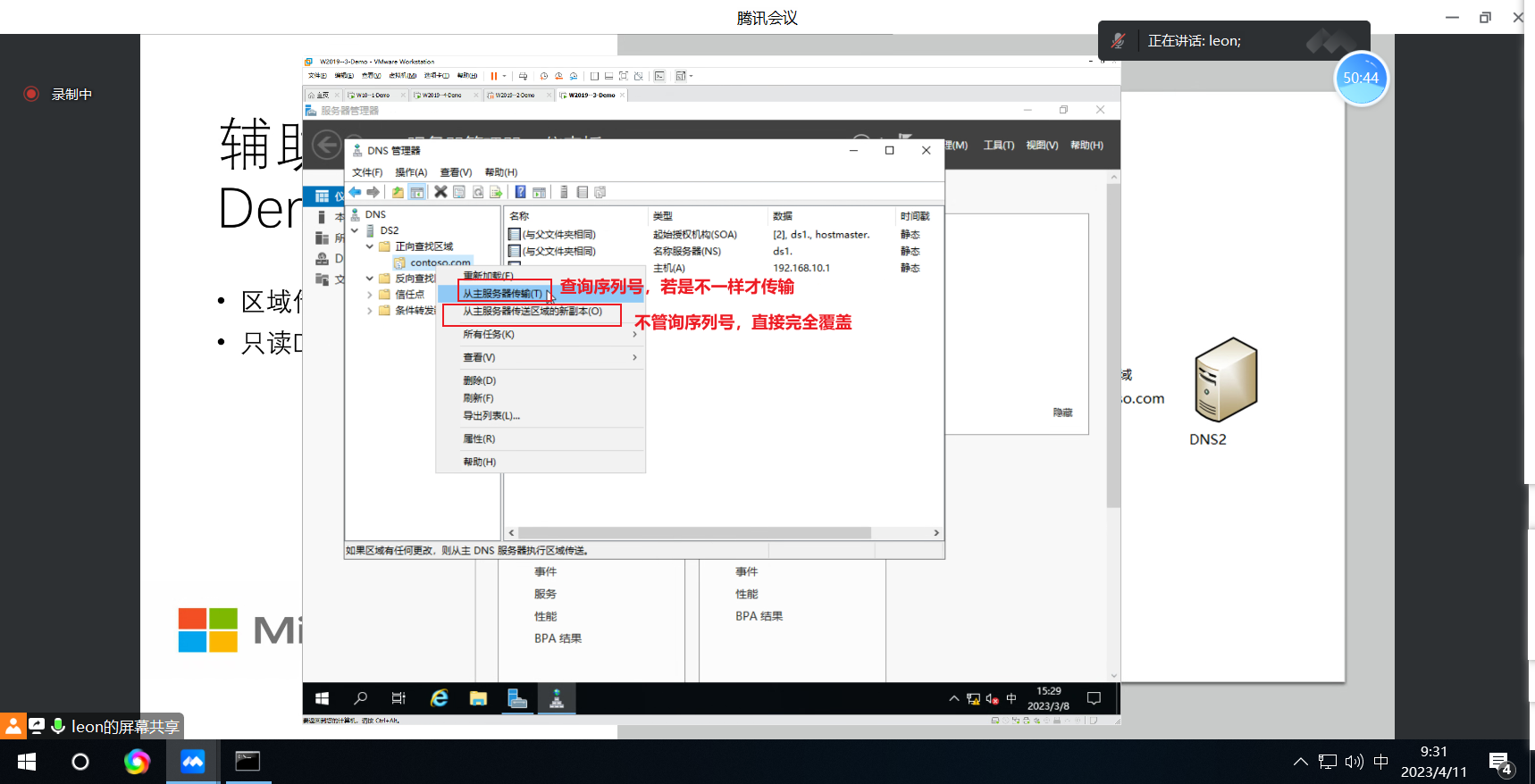Click the 隐藏 link in server manager
Image resolution: width=1535 pixels, height=784 pixels.
tap(1062, 413)
